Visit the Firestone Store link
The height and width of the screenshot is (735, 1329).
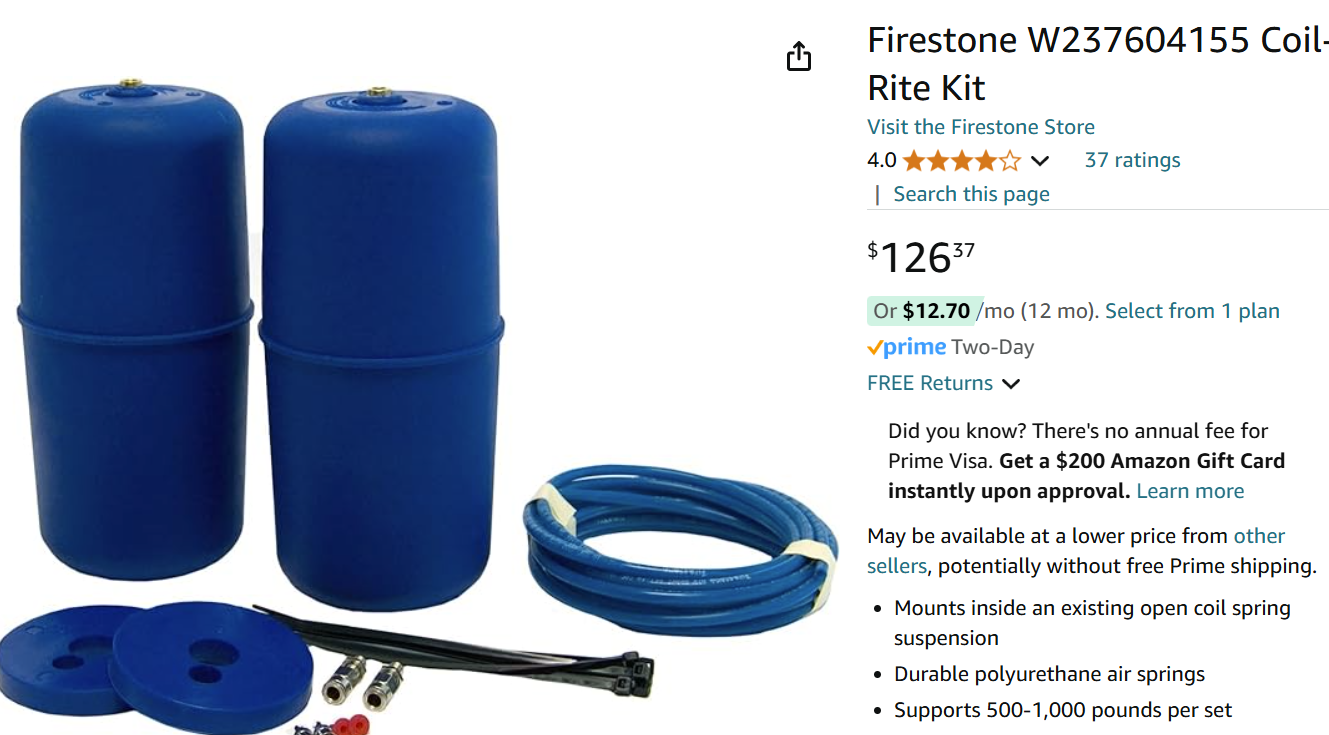tap(980, 127)
